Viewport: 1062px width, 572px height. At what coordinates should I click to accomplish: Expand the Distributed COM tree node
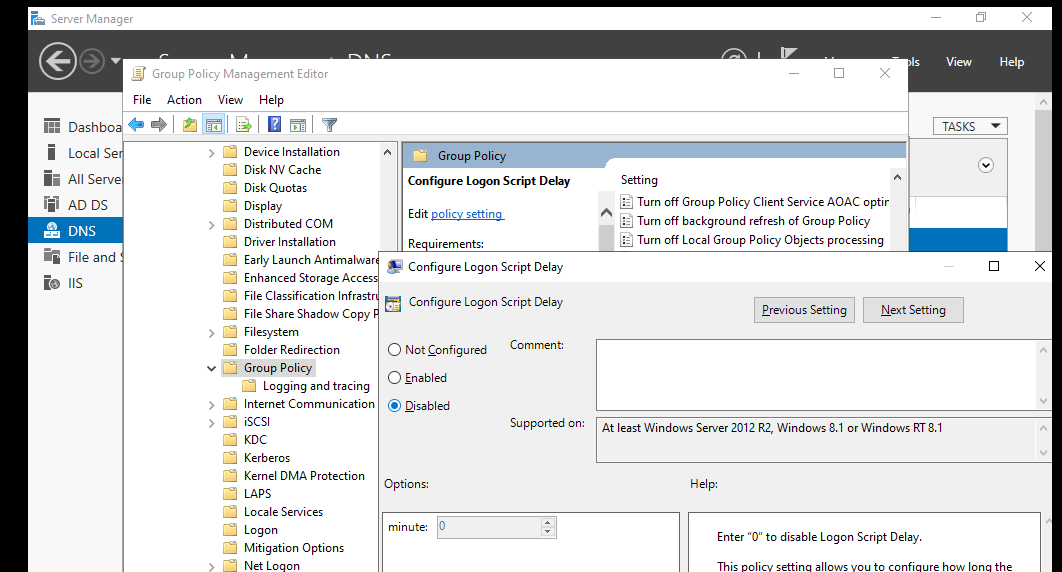click(x=211, y=225)
